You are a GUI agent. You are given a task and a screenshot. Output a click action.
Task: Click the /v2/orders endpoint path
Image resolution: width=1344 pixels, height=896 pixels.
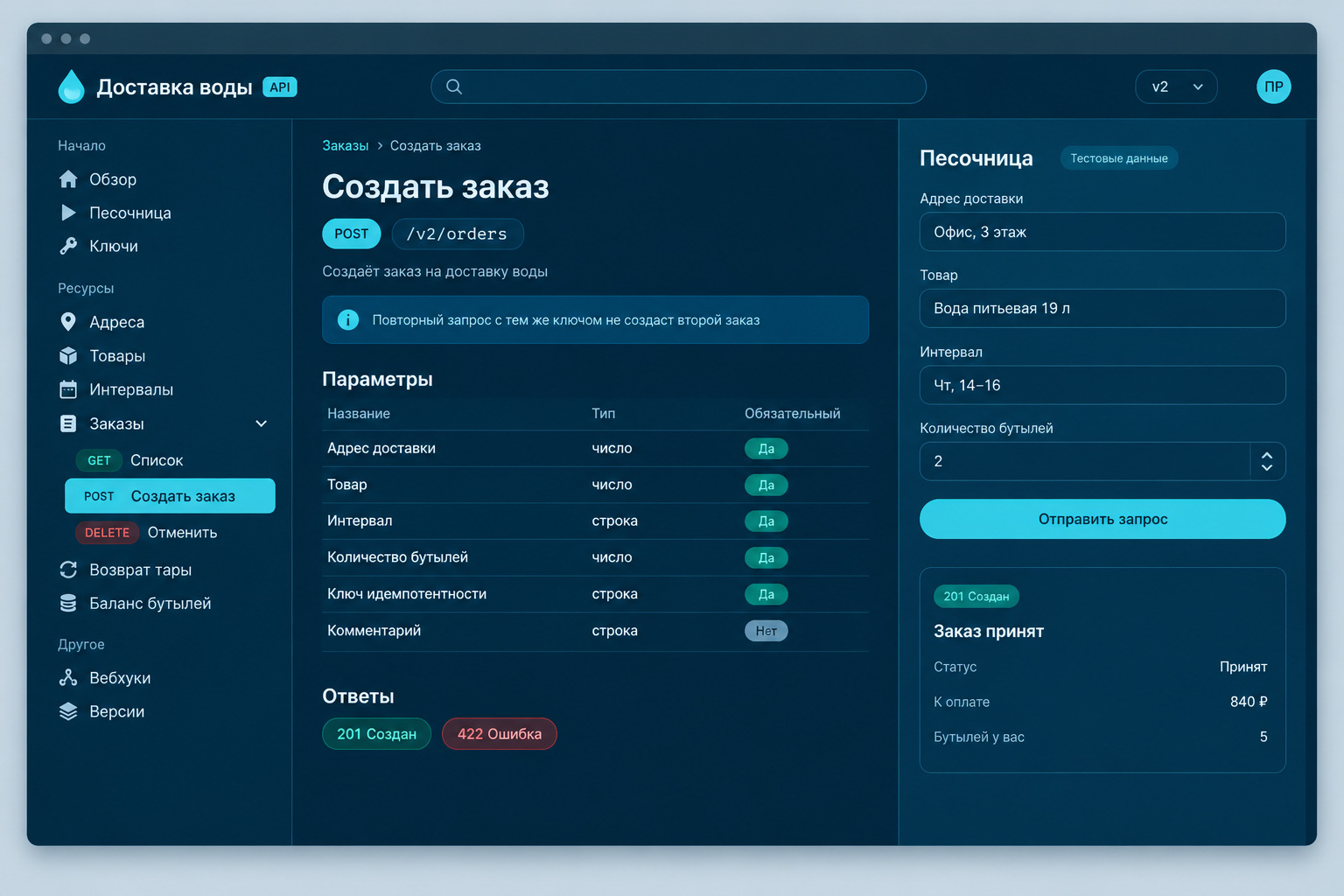[x=458, y=234]
